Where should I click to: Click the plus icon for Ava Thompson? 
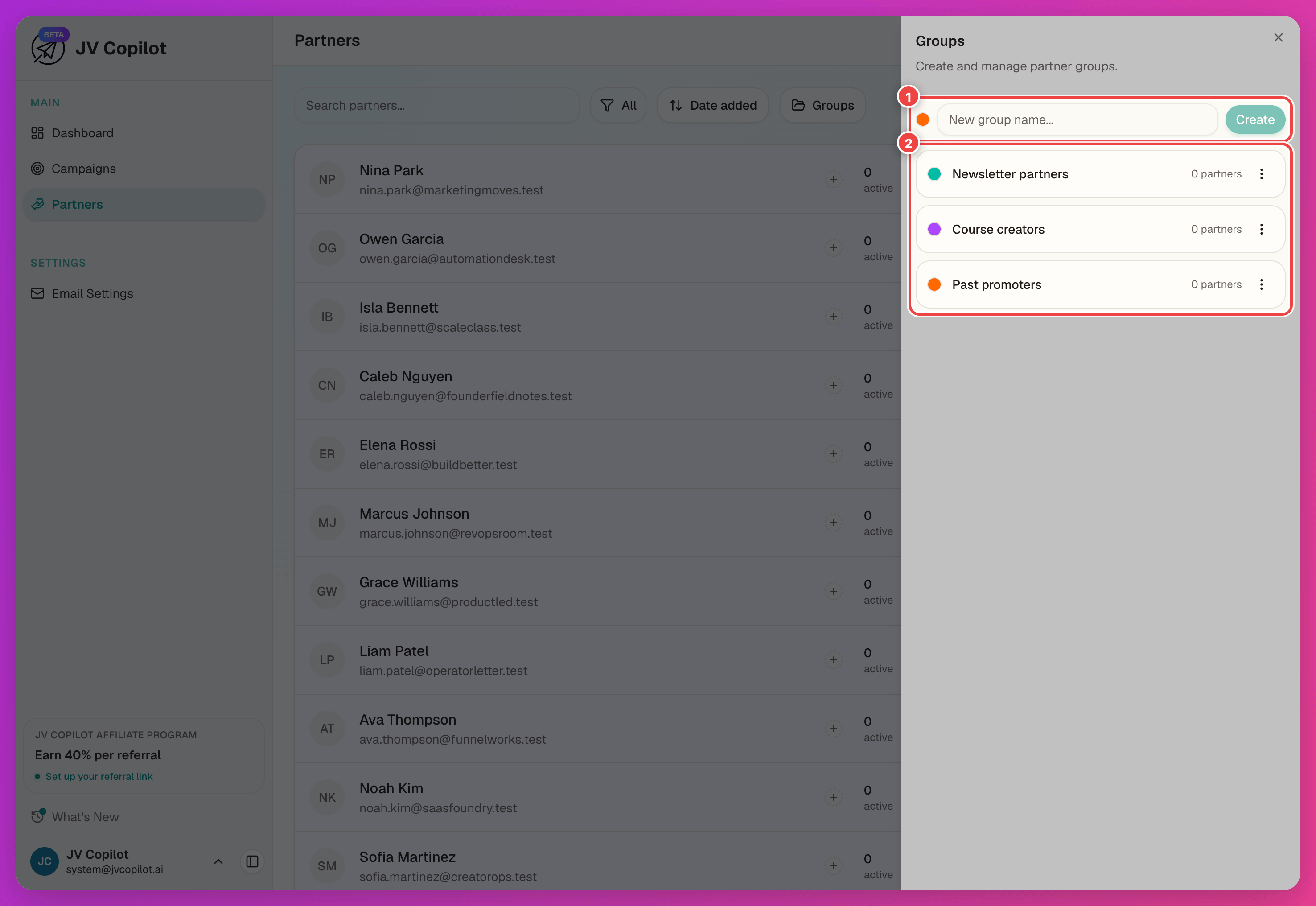[x=833, y=729]
